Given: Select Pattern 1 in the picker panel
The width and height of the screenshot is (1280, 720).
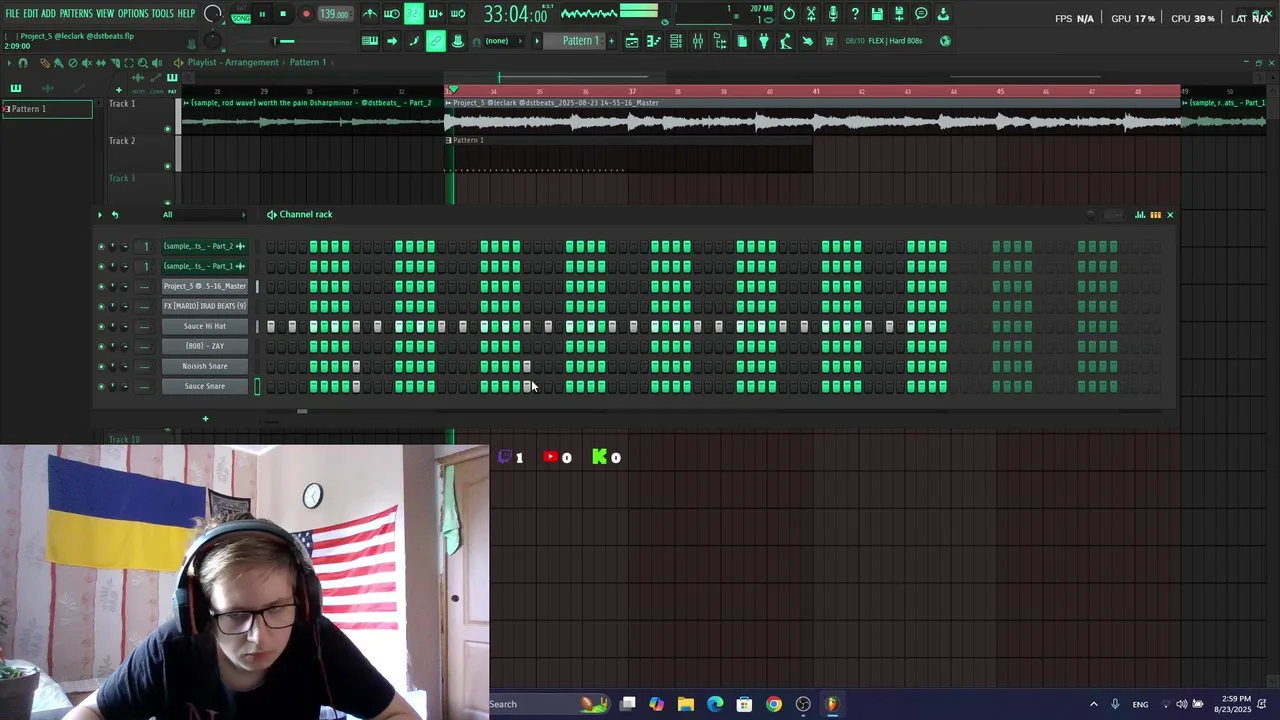Looking at the screenshot, I should [47, 109].
